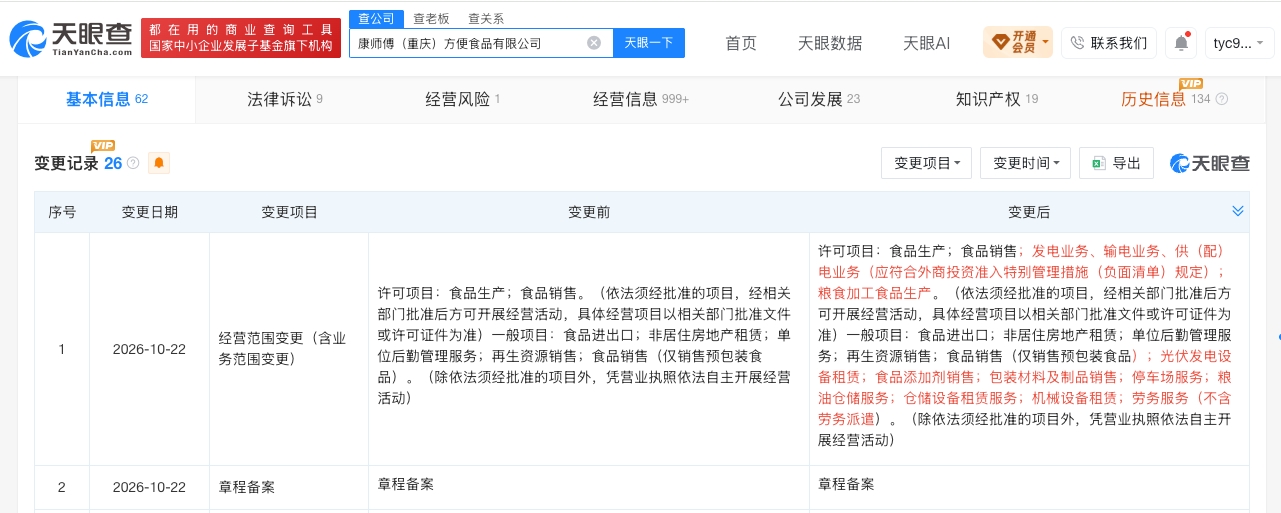Screen dimensions: 1281x513
Task: Select the 查公司 search mode tab
Action: click(x=377, y=18)
